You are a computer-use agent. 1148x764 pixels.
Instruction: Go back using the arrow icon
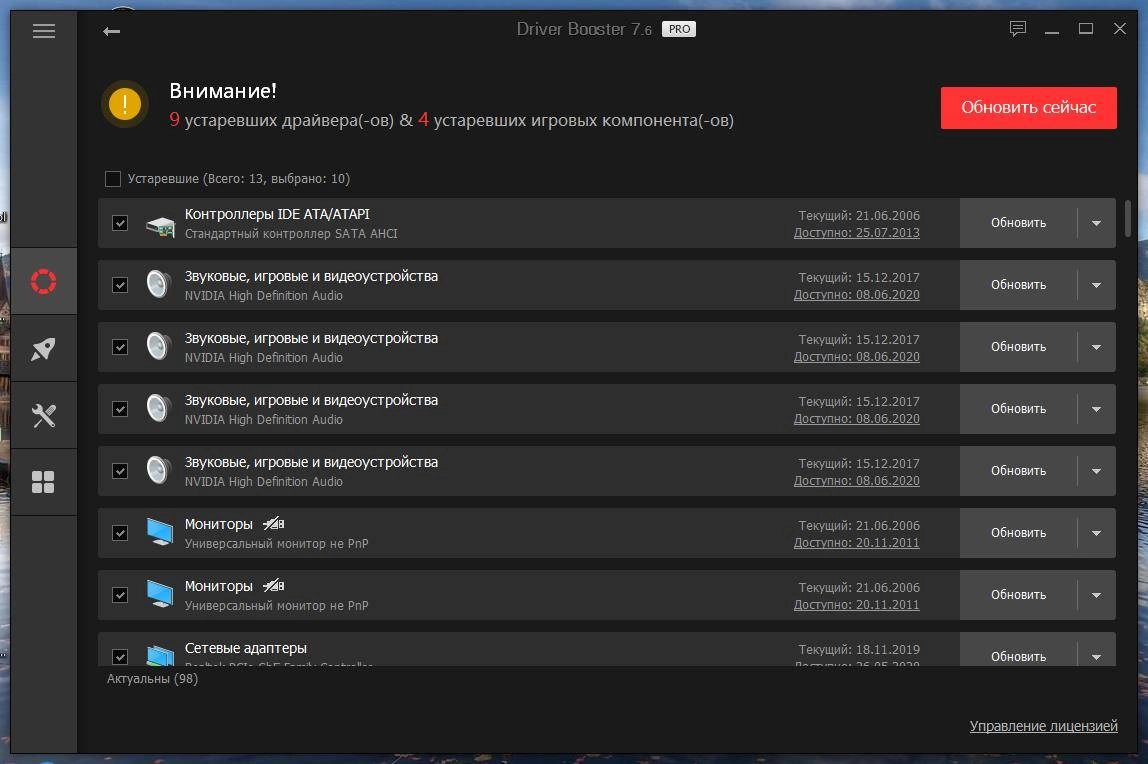coord(111,31)
